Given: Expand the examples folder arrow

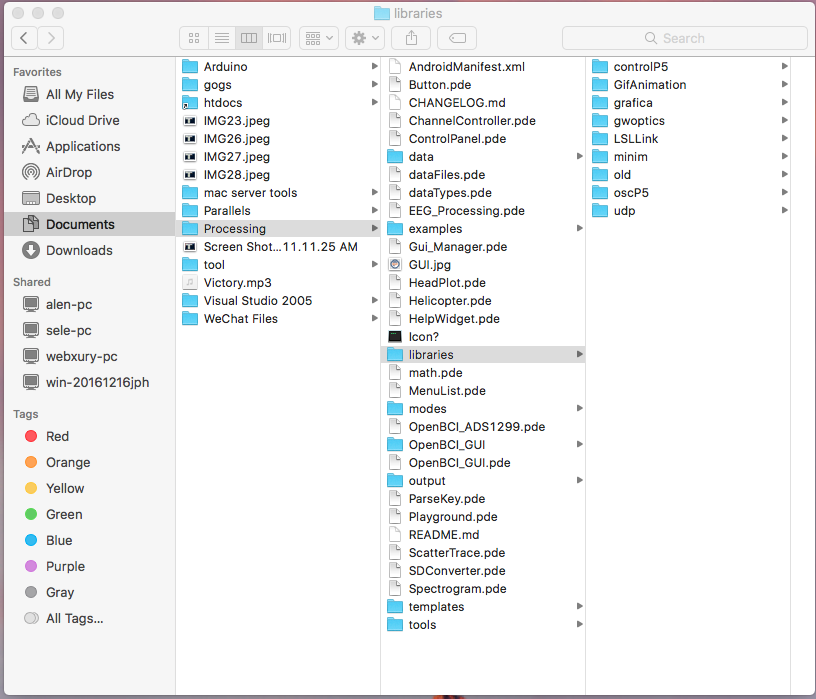Looking at the screenshot, I should click(579, 228).
